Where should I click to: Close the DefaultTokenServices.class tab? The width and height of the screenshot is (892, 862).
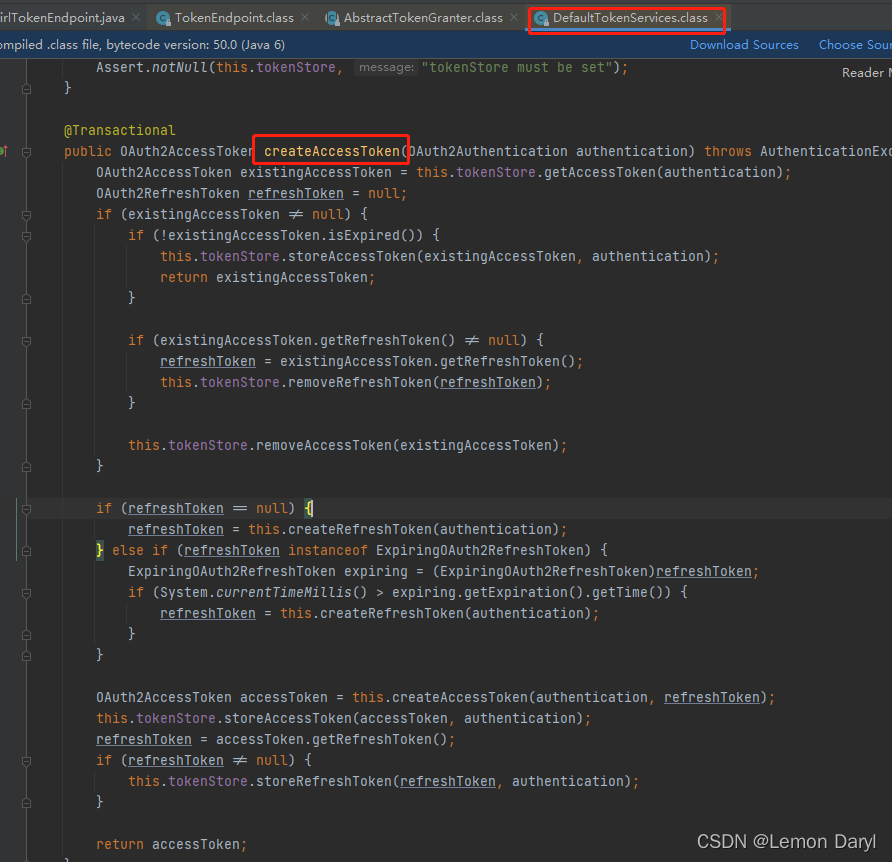click(718, 18)
